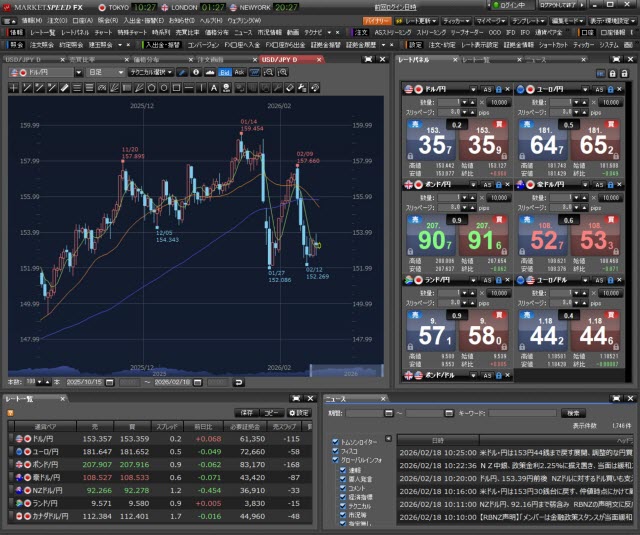640x535 pixels.
Task: Uncheck the テクニカル news category
Action: point(343,506)
